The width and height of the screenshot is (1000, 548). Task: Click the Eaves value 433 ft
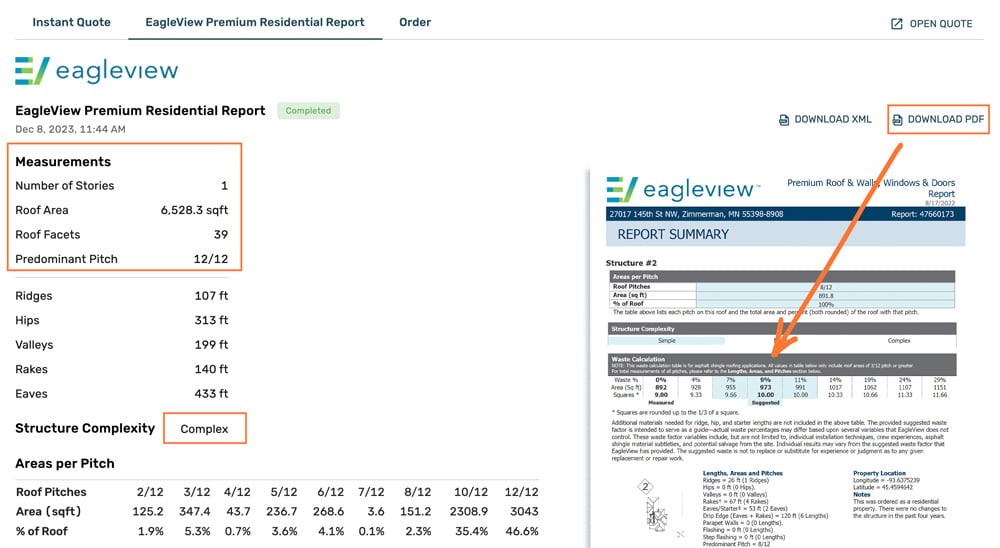211,394
